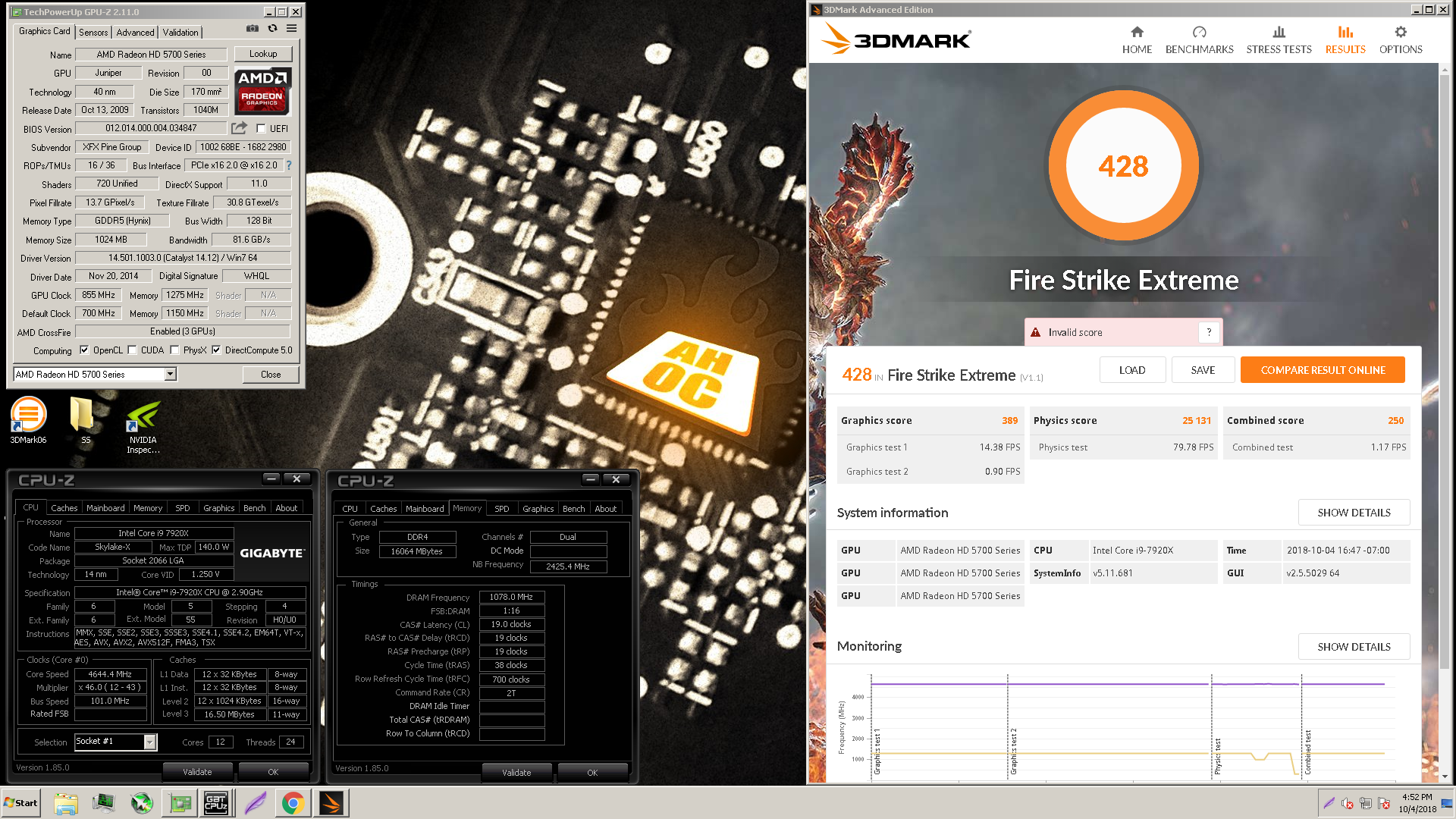Click the network tray icon
1456x819 pixels.
[1366, 803]
